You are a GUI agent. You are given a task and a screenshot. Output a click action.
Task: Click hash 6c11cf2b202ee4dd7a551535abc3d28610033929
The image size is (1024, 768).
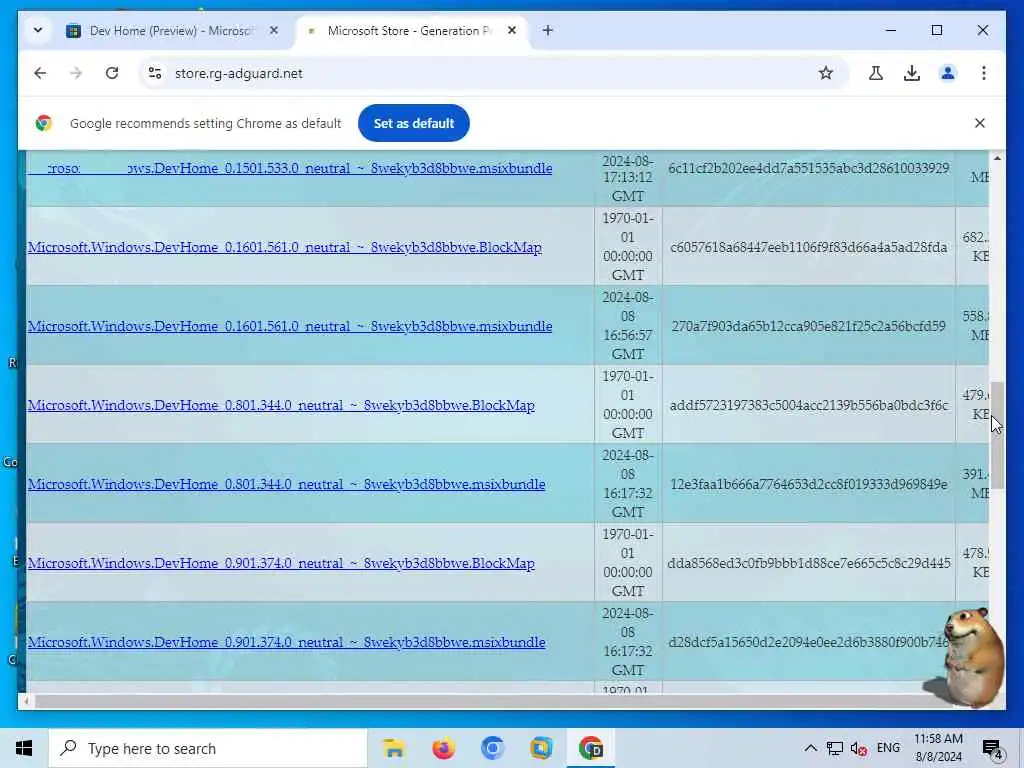[808, 168]
